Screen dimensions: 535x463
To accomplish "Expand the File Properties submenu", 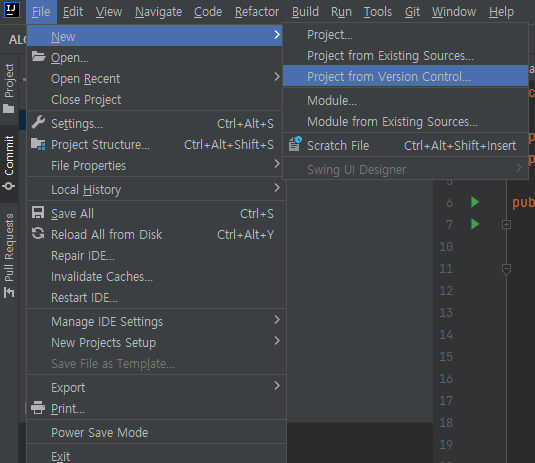I will (156, 165).
